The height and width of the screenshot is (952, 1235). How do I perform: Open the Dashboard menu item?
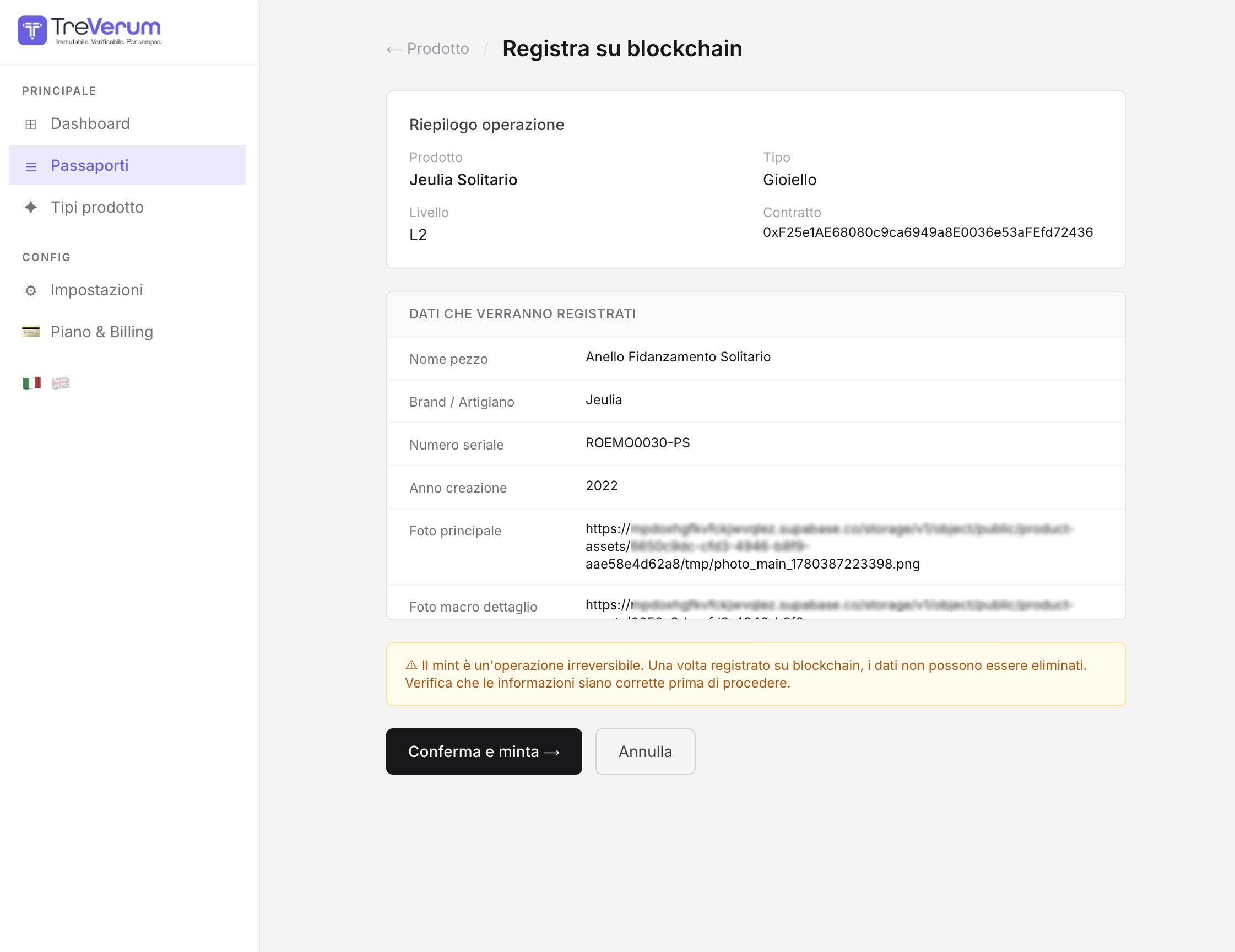tap(127, 124)
